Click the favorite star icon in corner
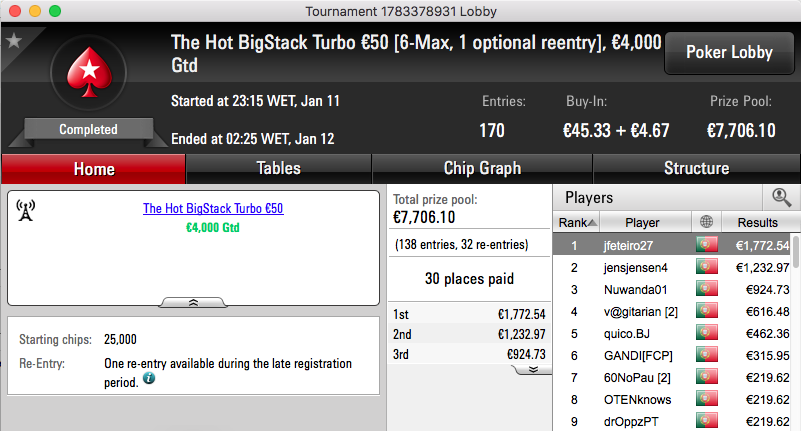The height and width of the screenshot is (431, 801). click(14, 41)
